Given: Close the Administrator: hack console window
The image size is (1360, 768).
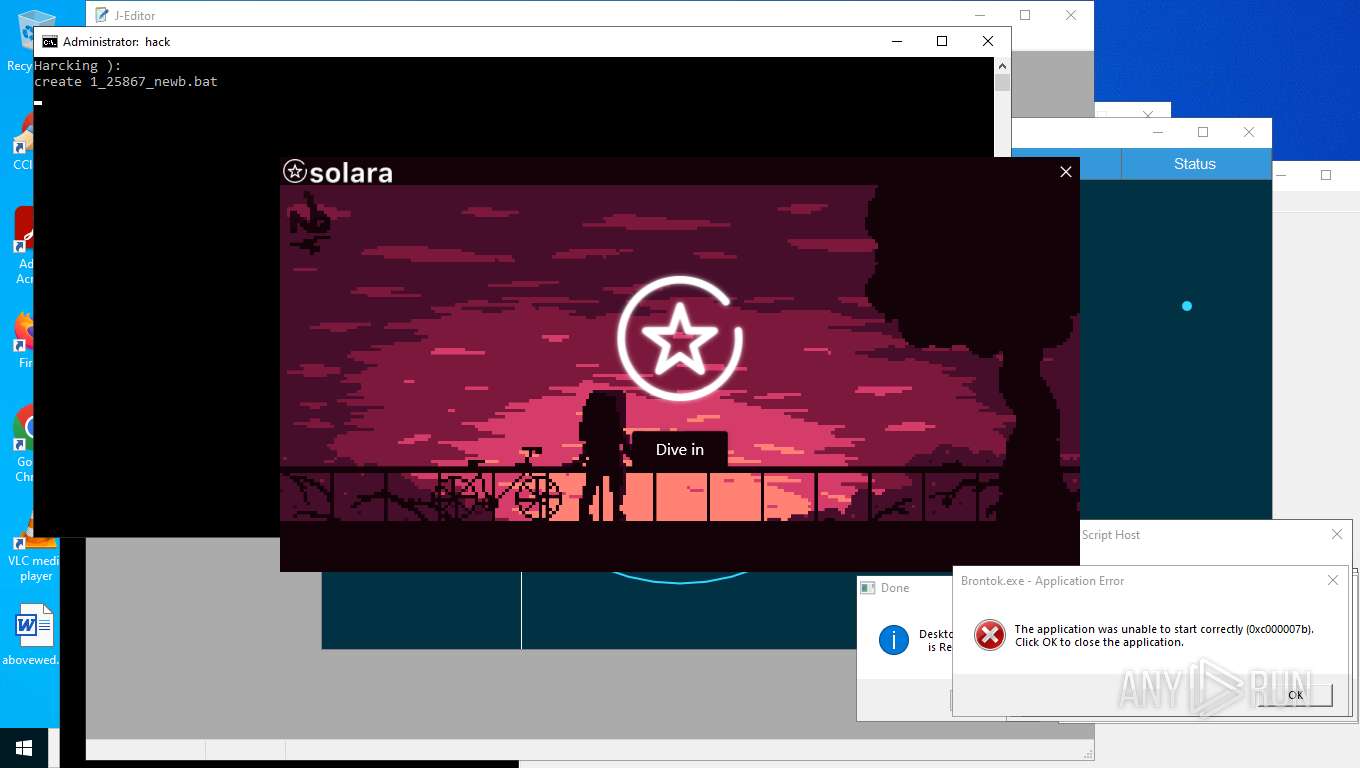Looking at the screenshot, I should (x=988, y=41).
